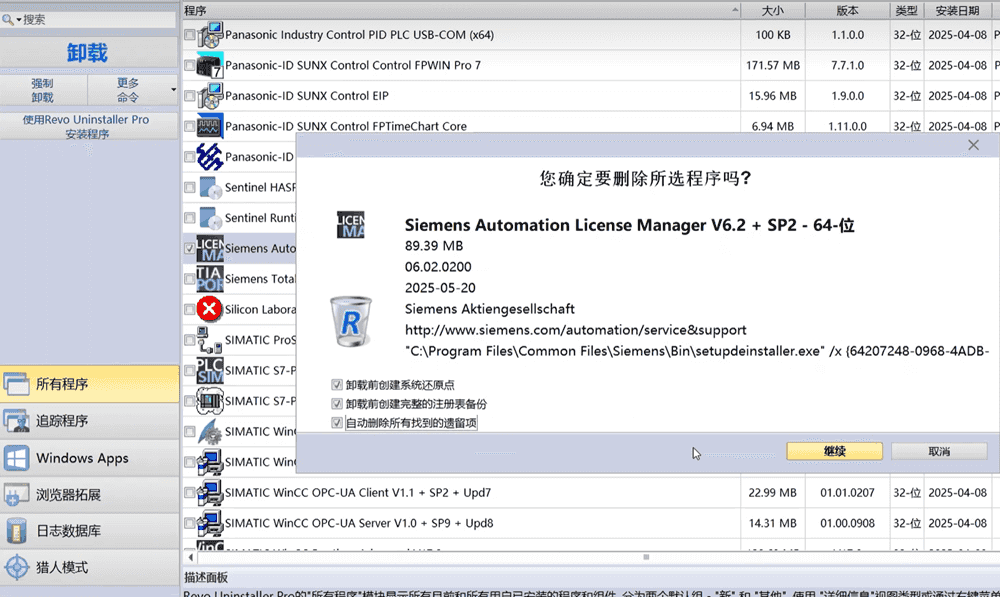Viewport: 1000px width, 597px height.
Task: Toggle auto-delete all found leftovers checkbox
Action: pyautogui.click(x=337, y=423)
